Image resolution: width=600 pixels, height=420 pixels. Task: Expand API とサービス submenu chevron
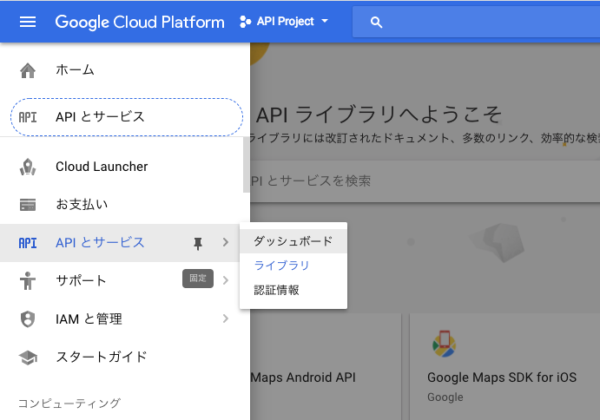225,243
